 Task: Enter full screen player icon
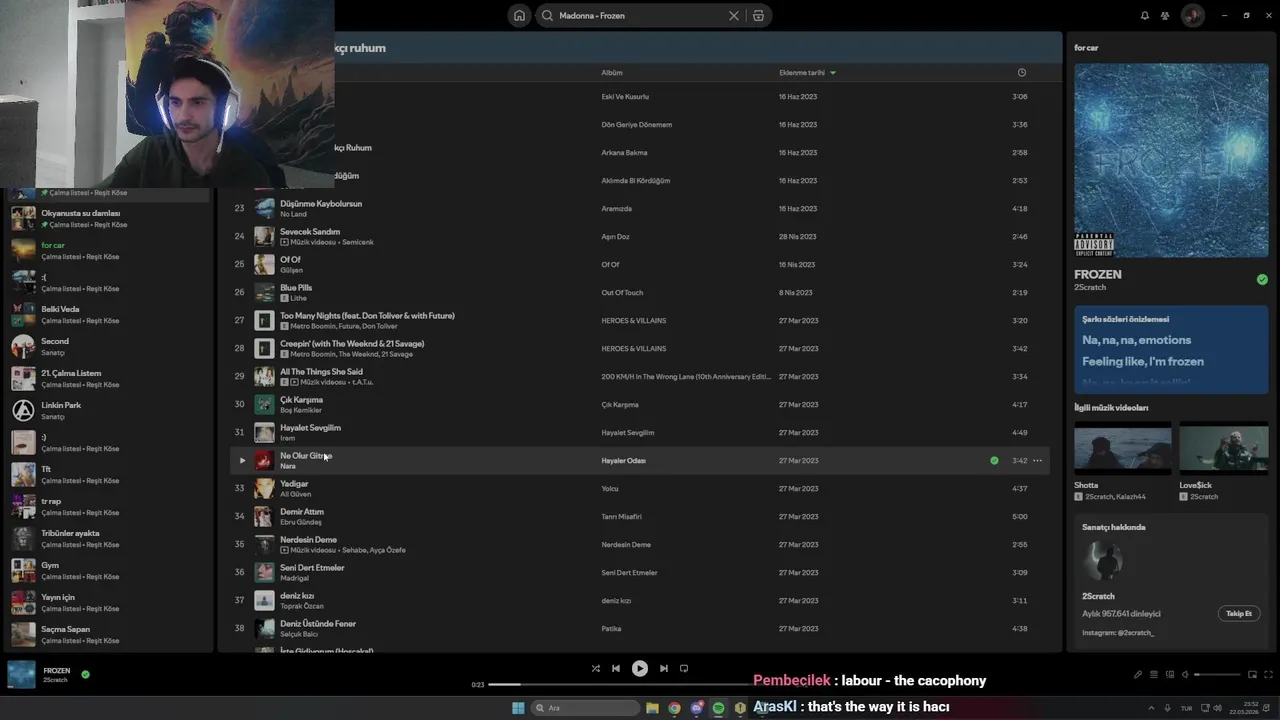pyautogui.click(x=1268, y=674)
